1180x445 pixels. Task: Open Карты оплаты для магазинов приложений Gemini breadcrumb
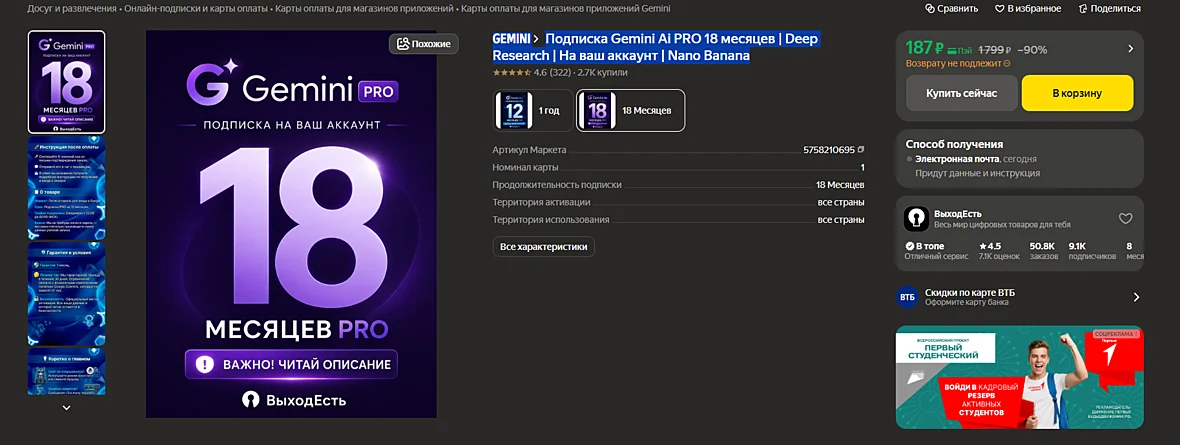pos(566,9)
